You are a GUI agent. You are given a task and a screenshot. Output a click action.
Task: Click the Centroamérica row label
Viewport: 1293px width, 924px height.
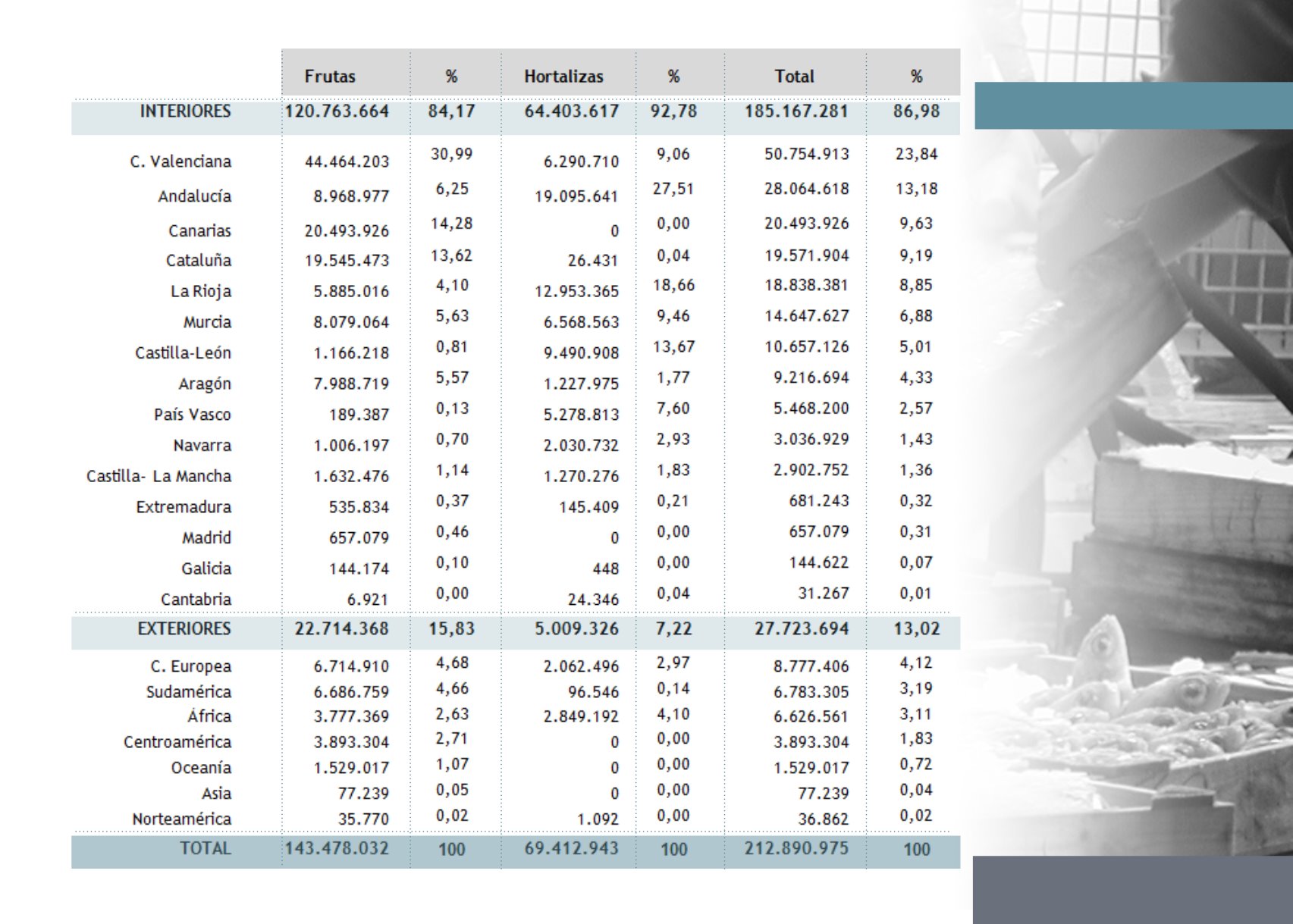click(177, 742)
